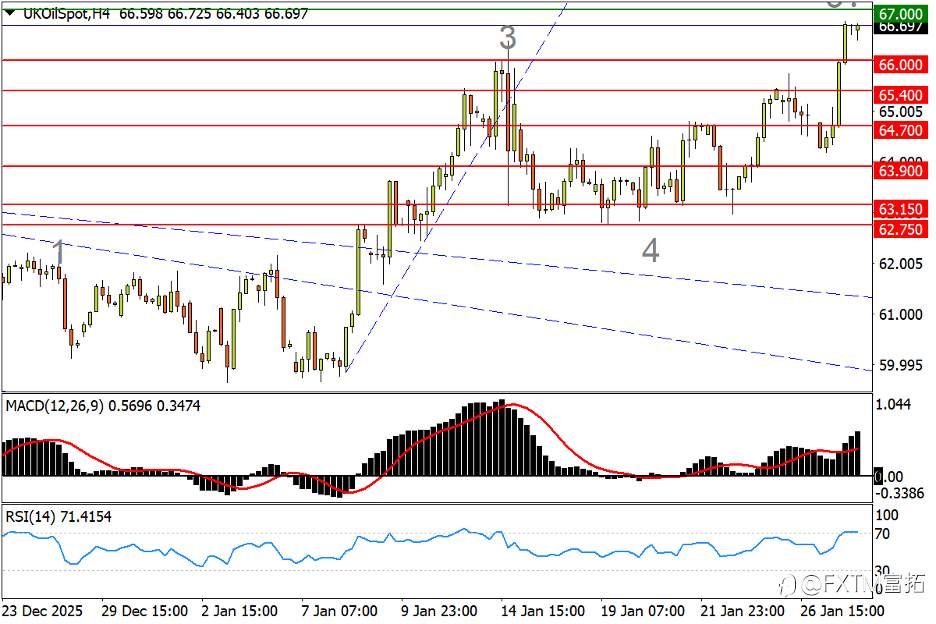Click the 7 Jan 07:00 time label
This screenshot has height=624, width=936.
tap(339, 611)
